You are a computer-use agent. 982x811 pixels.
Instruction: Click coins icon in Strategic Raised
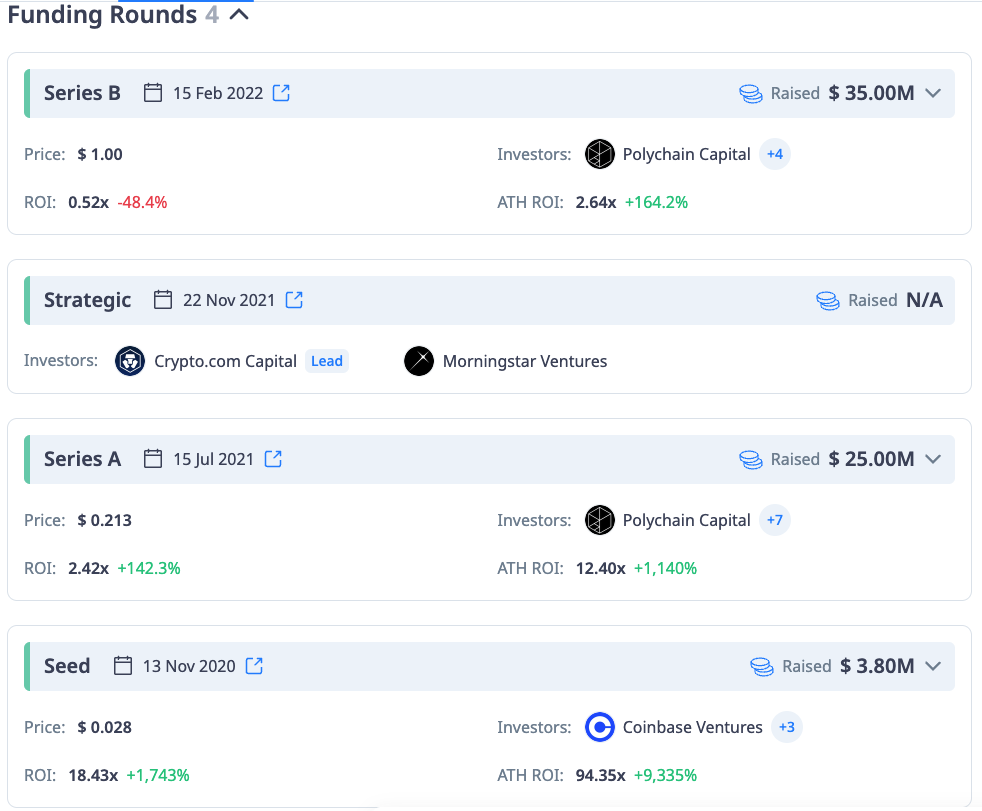pyautogui.click(x=828, y=301)
